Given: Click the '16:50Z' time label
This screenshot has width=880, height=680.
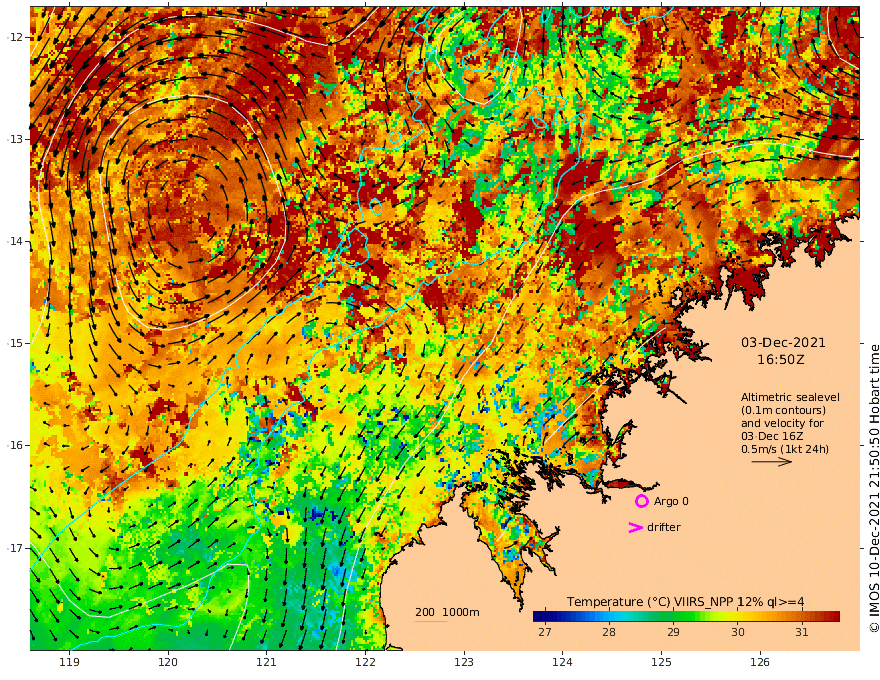Looking at the screenshot, I should click(781, 360).
